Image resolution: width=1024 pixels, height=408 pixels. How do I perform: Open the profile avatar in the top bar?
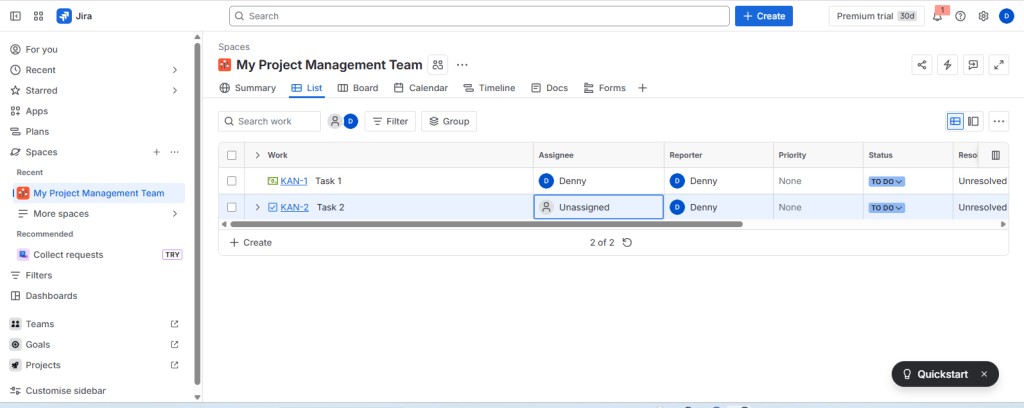tap(1006, 16)
